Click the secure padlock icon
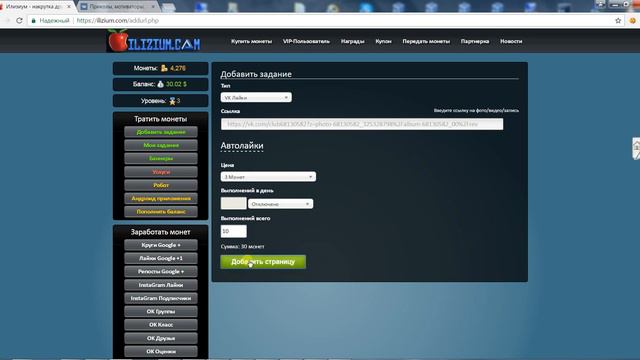Image resolution: width=640 pixels, height=360 pixels. tap(33, 20)
